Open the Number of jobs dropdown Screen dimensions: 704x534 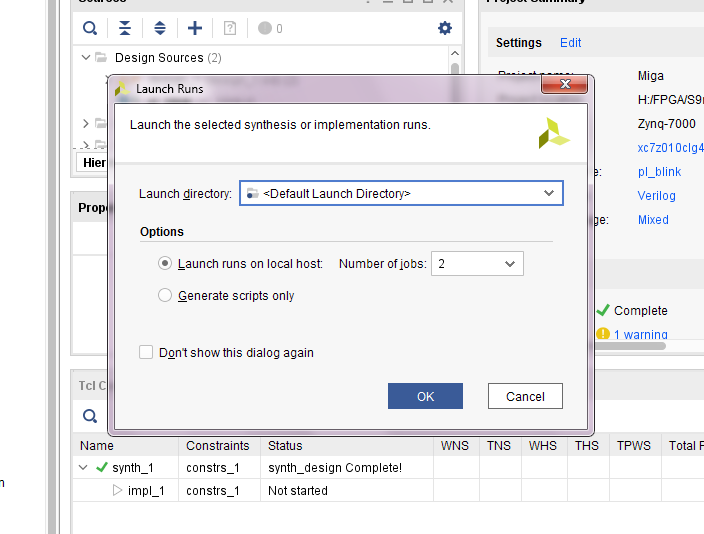click(510, 264)
